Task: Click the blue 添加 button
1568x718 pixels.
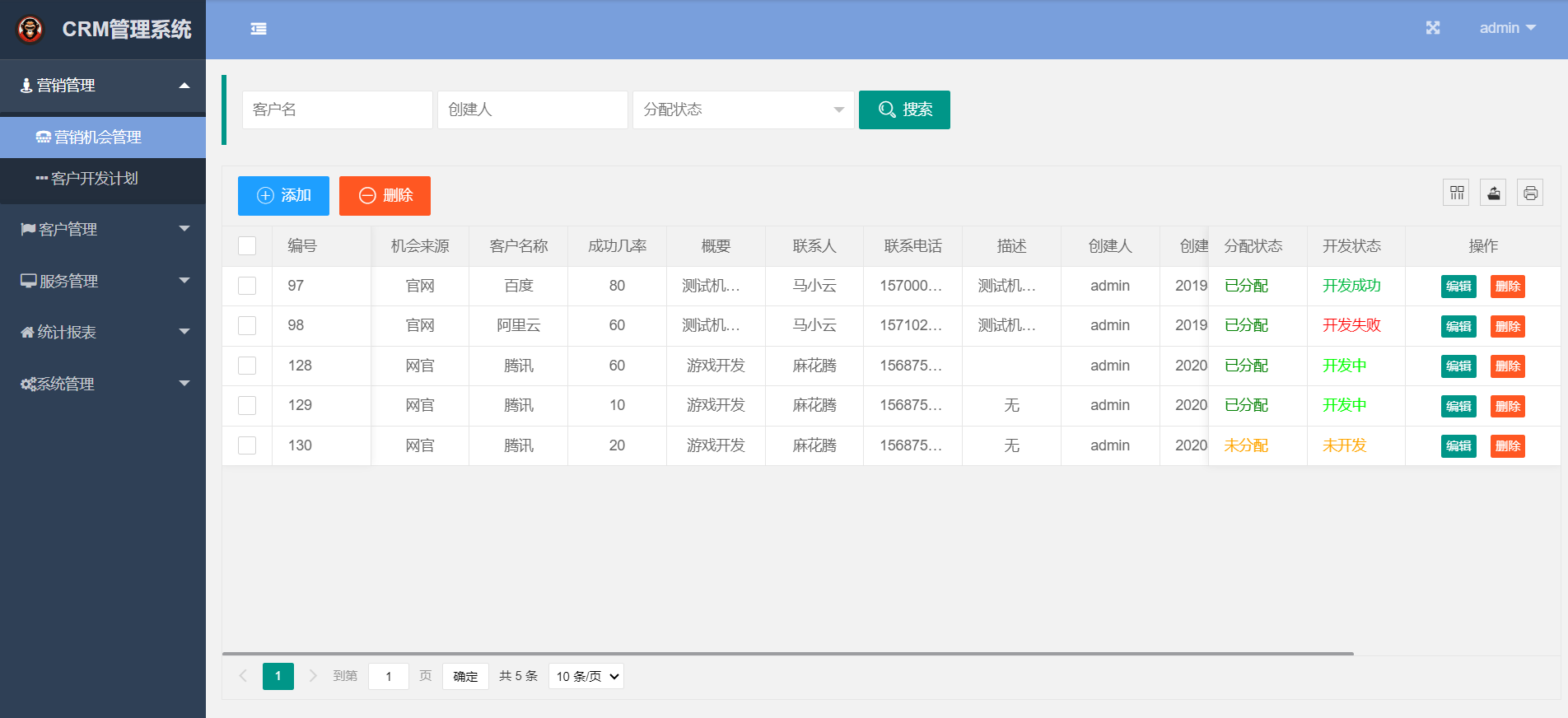Action: 283,196
